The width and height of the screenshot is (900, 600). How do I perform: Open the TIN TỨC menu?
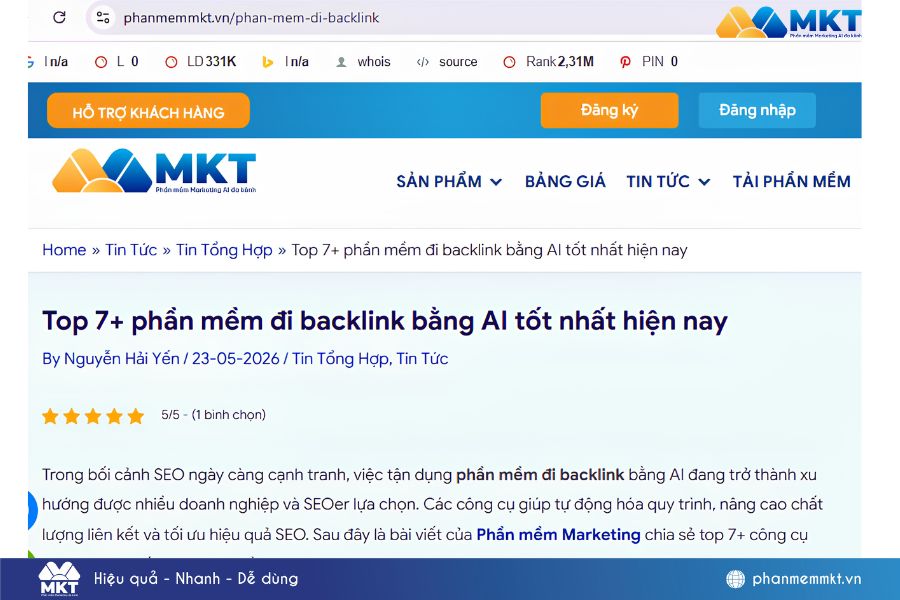[x=658, y=181]
